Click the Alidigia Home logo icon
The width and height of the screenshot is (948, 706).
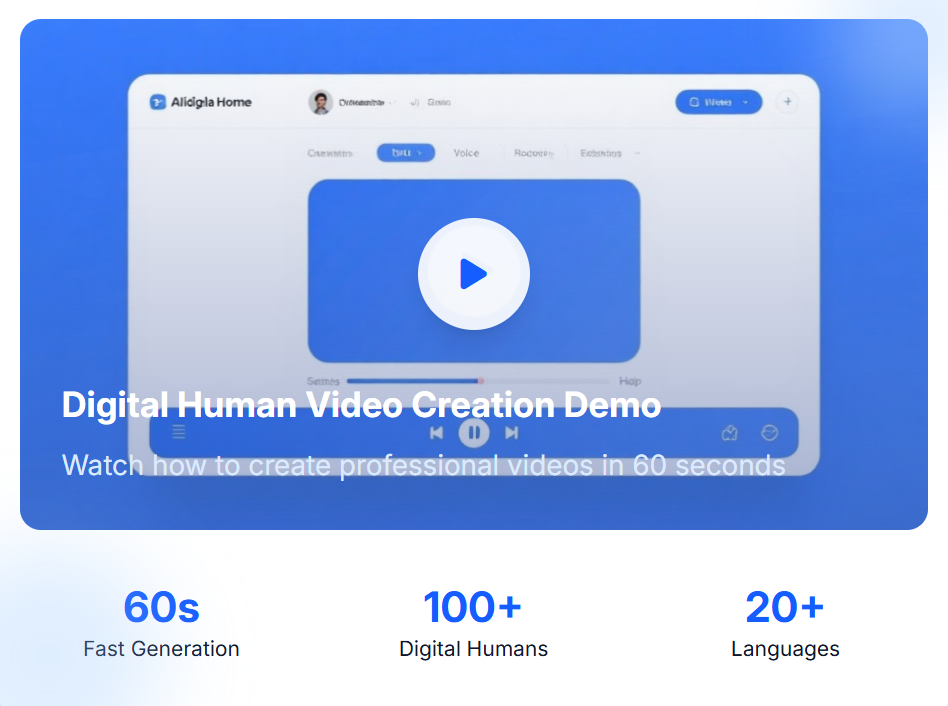click(x=157, y=102)
